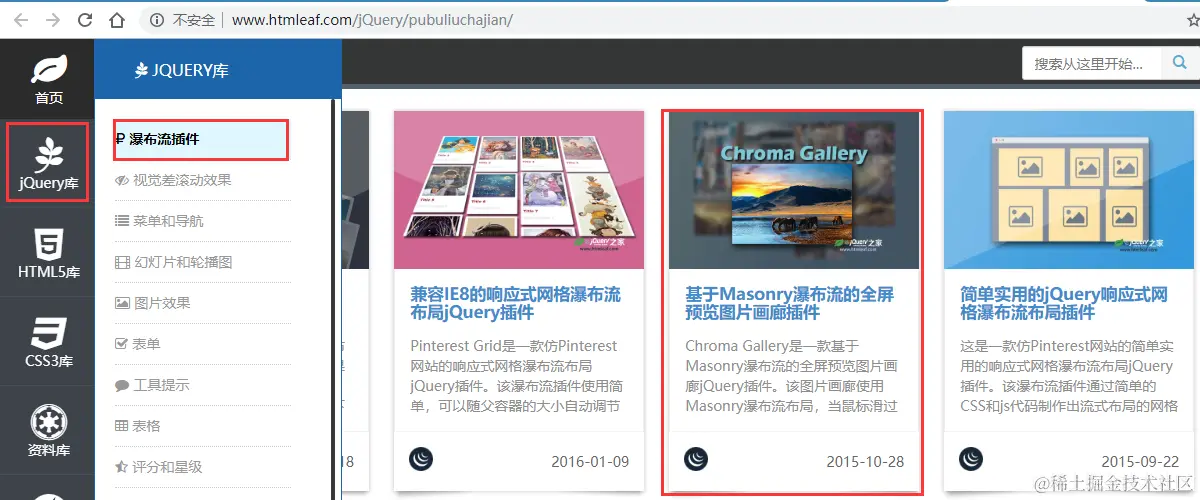
Task: View site info via the 不安全 icon
Action: pyautogui.click(x=157, y=19)
